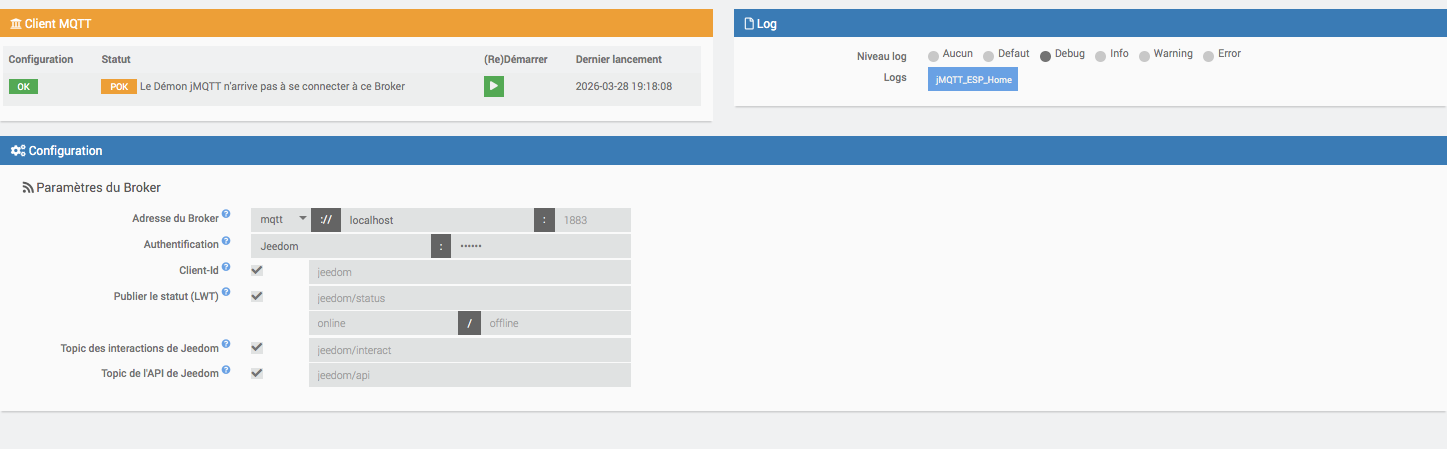This screenshot has width=1447, height=449.
Task: Click help icon for Topic des interactions de Jeedom
Action: click(x=226, y=345)
